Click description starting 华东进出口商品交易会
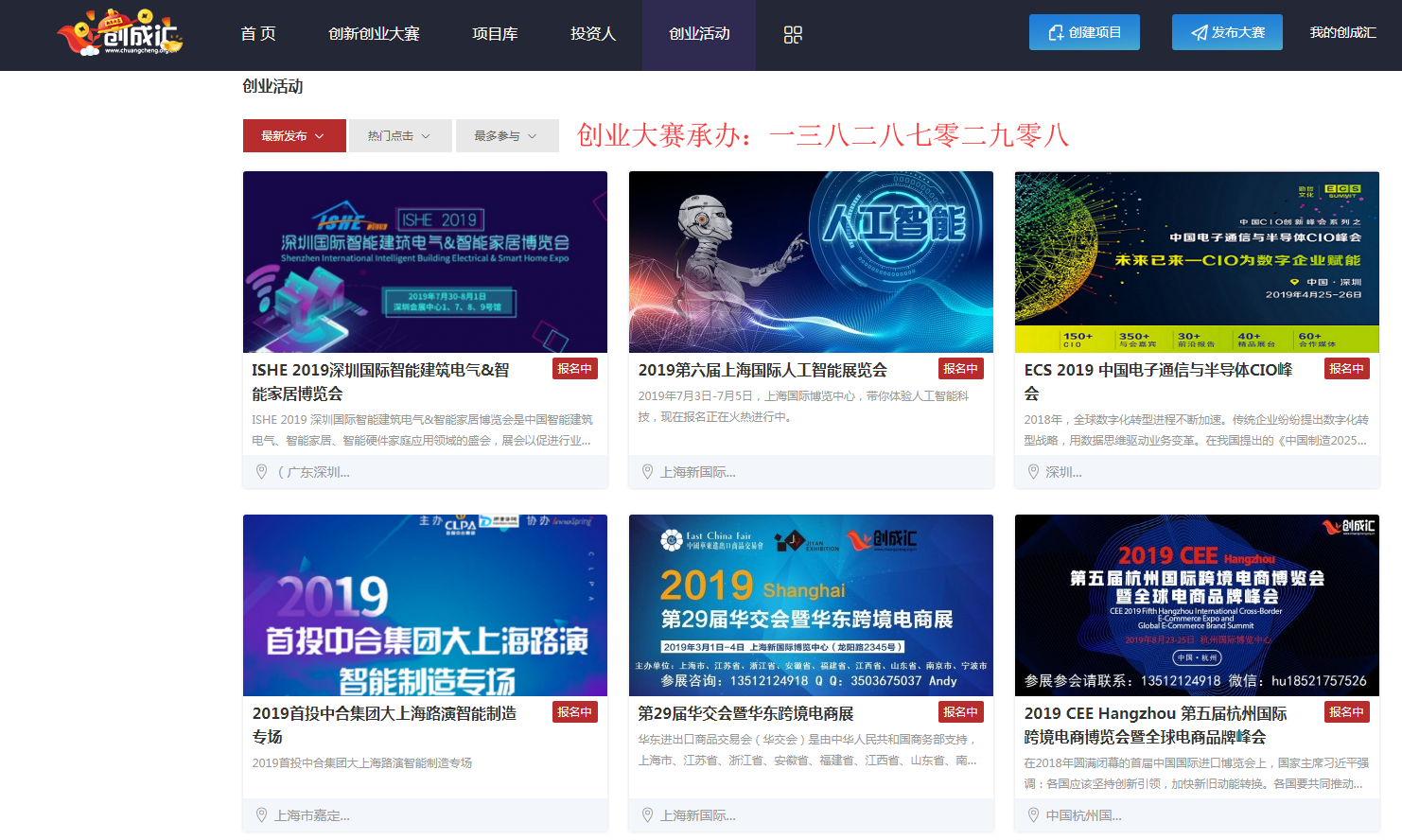The image size is (1402, 840). (x=807, y=750)
